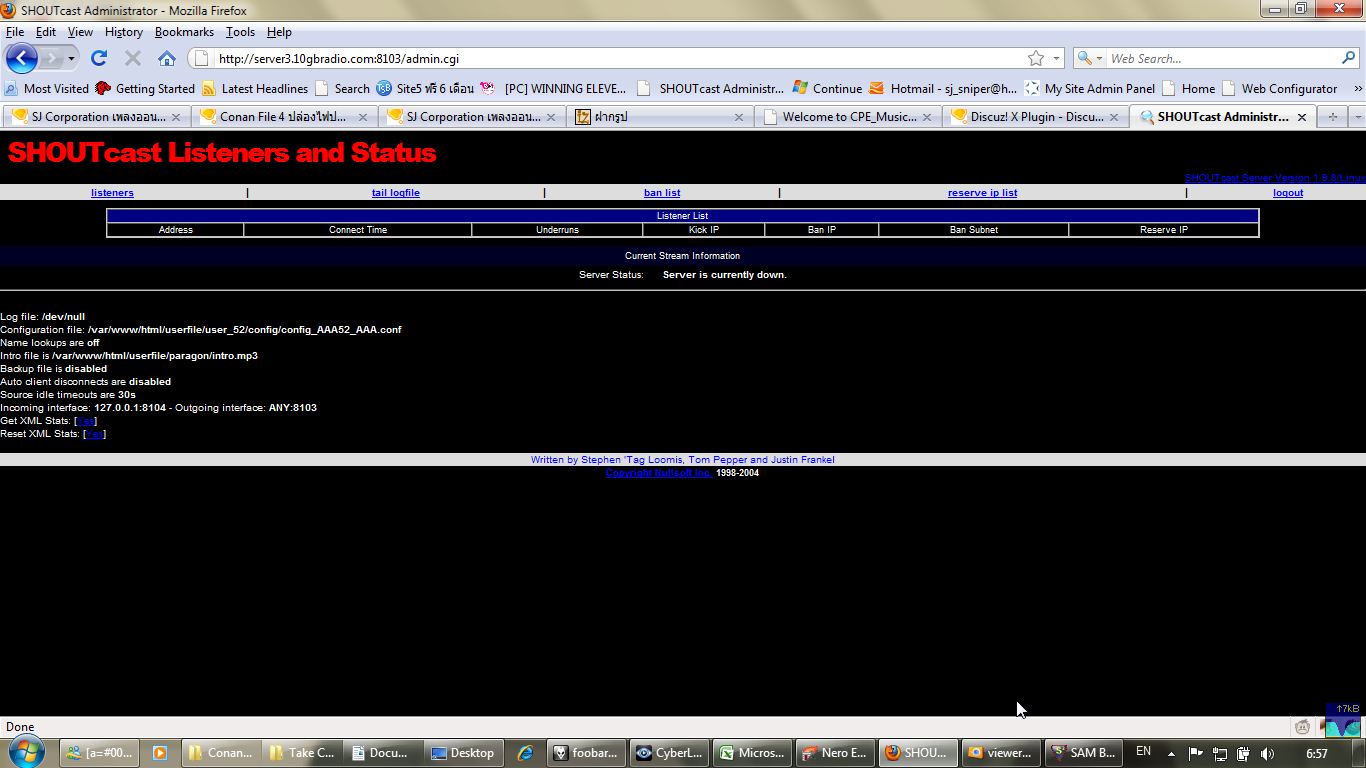Open the [PC] WINNING ELEVE... bookmark
Screen dimensions: 1366x768
click(x=556, y=88)
